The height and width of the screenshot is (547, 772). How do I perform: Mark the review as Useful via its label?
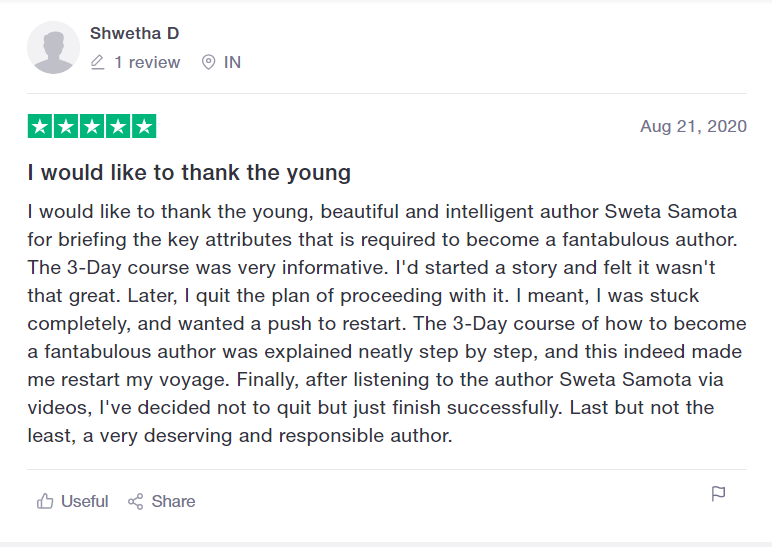[84, 502]
